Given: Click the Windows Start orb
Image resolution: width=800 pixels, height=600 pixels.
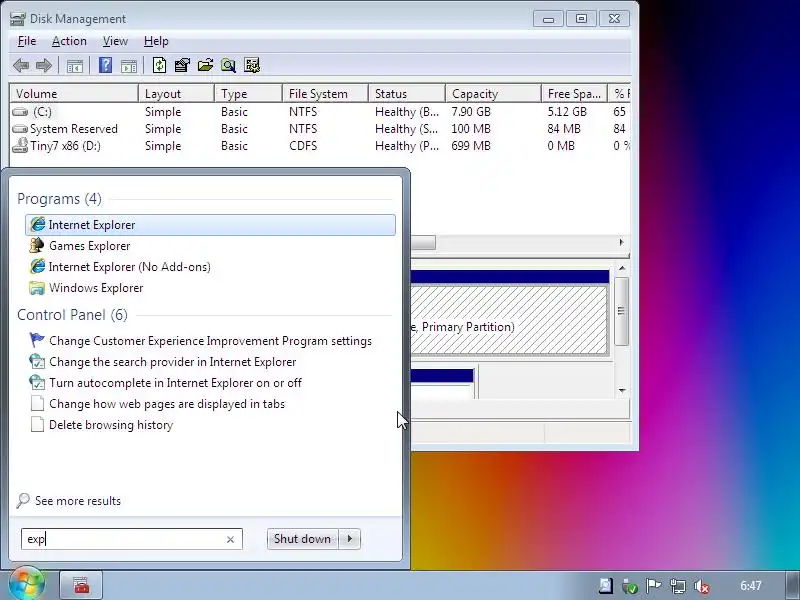Looking at the screenshot, I should [x=26, y=585].
